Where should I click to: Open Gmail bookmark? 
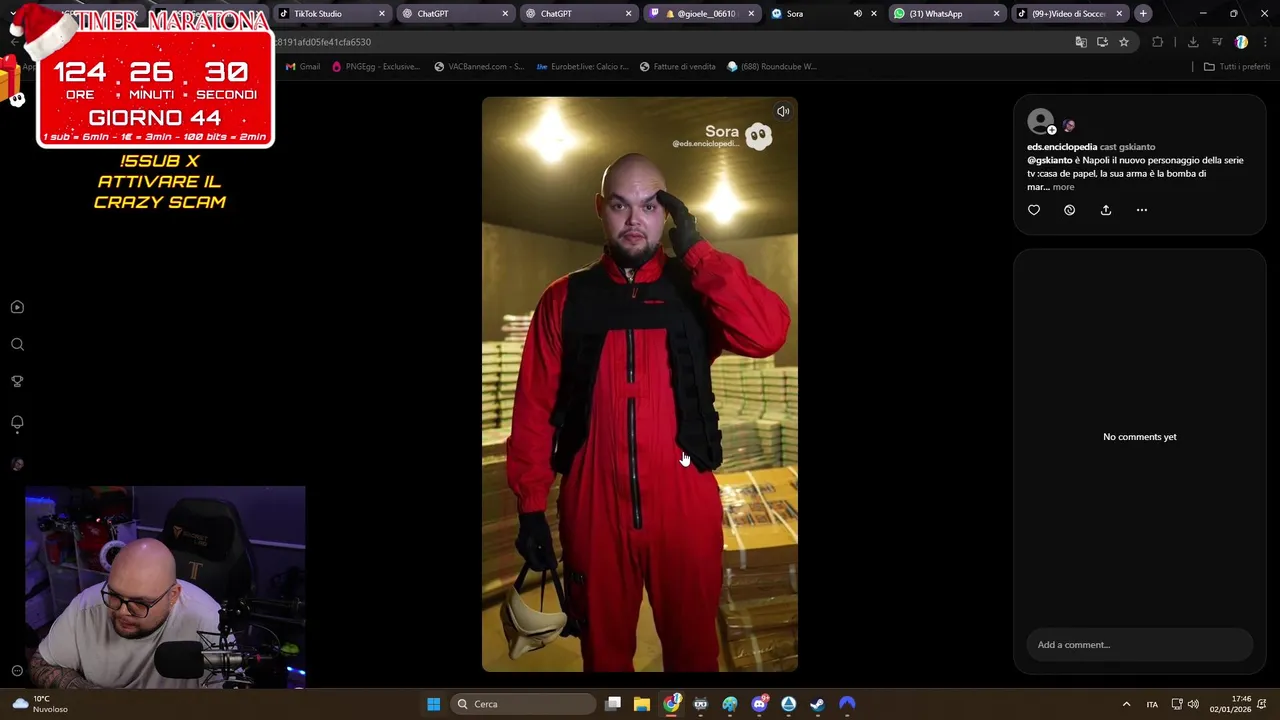(303, 67)
